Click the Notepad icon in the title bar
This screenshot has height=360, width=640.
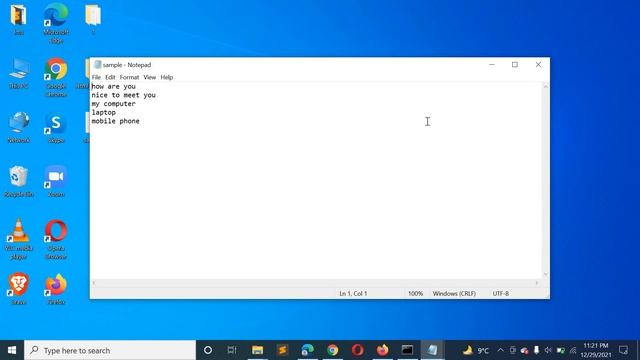click(98, 64)
